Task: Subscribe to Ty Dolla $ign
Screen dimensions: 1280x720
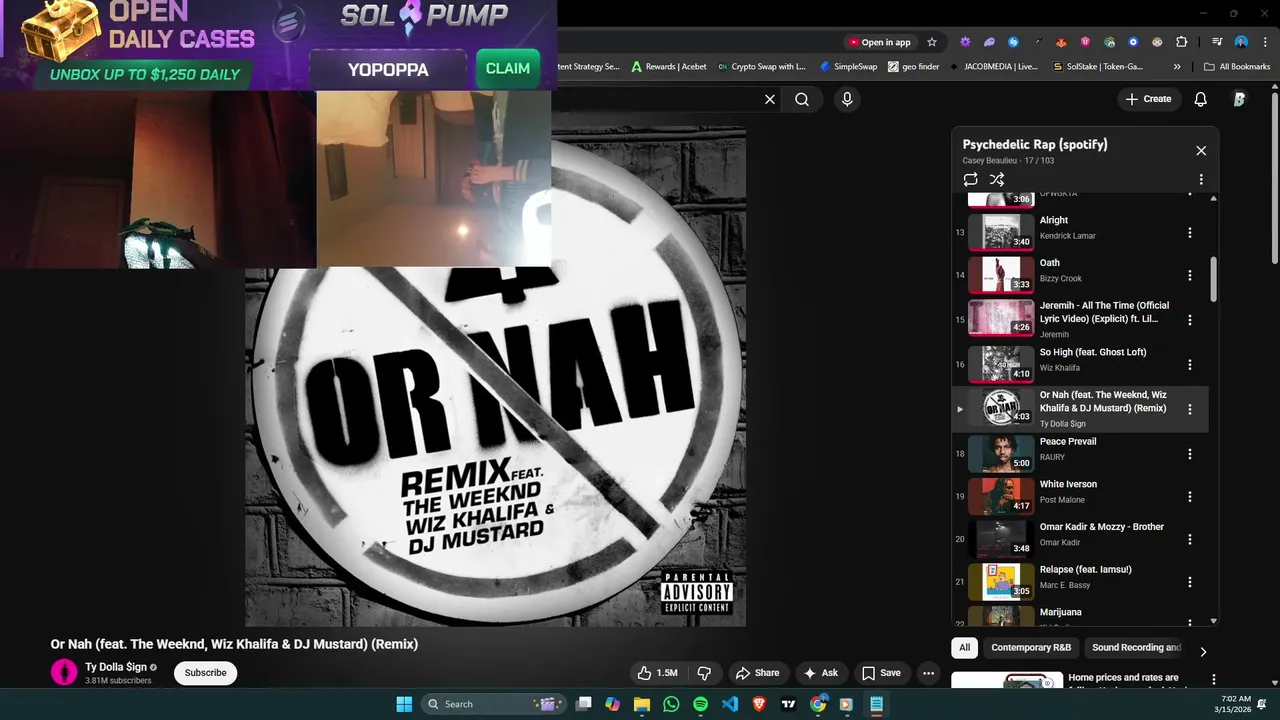Action: (x=205, y=673)
